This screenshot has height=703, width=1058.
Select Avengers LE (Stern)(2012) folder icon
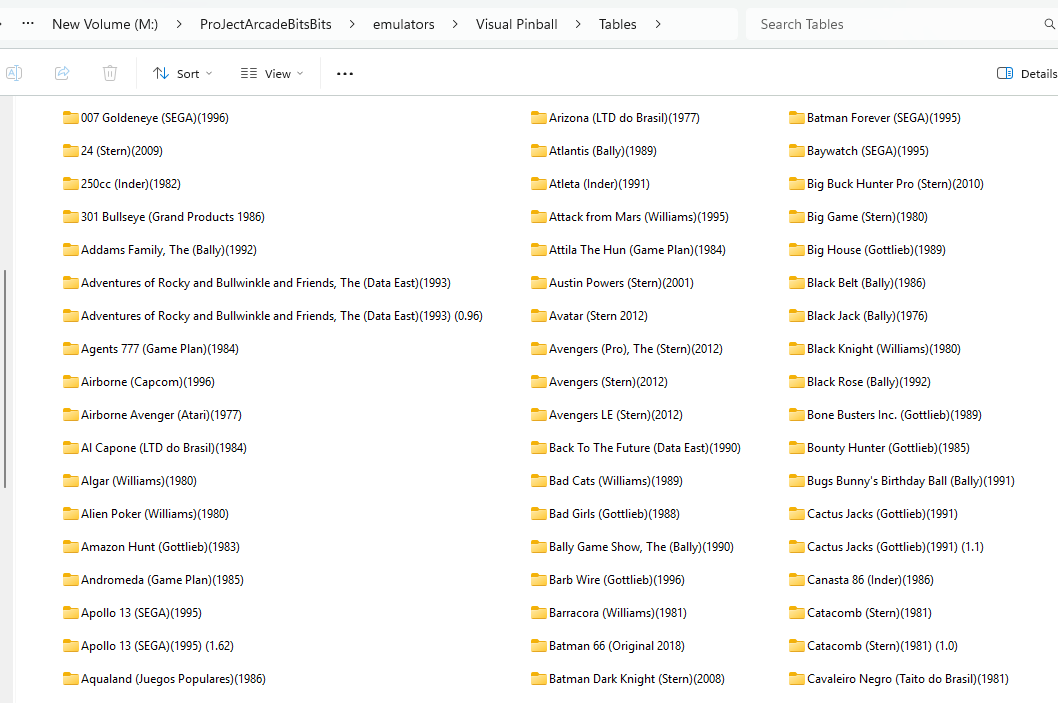538,415
